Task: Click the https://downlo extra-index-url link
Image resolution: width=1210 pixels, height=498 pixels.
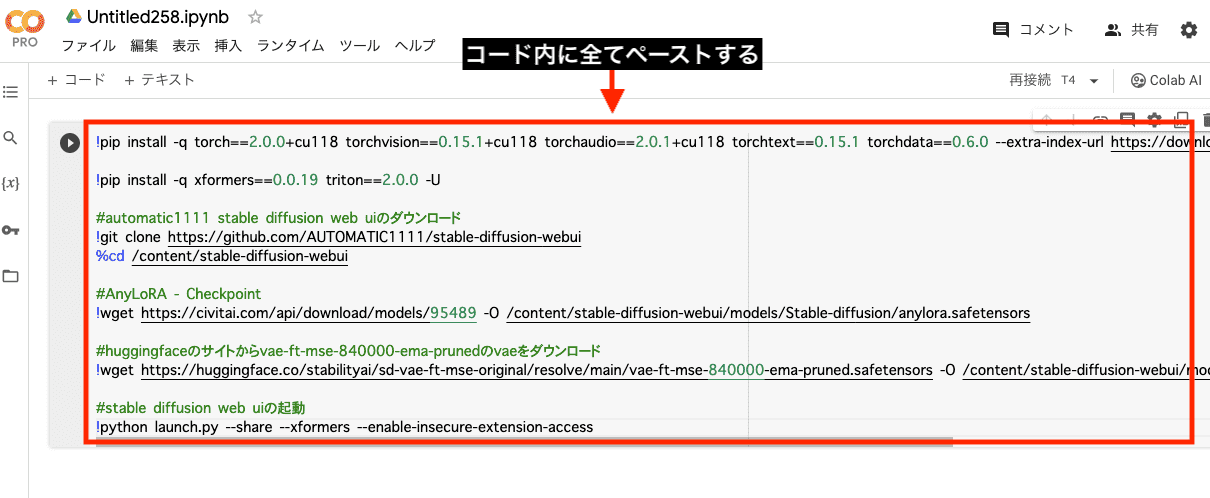Action: point(1160,143)
